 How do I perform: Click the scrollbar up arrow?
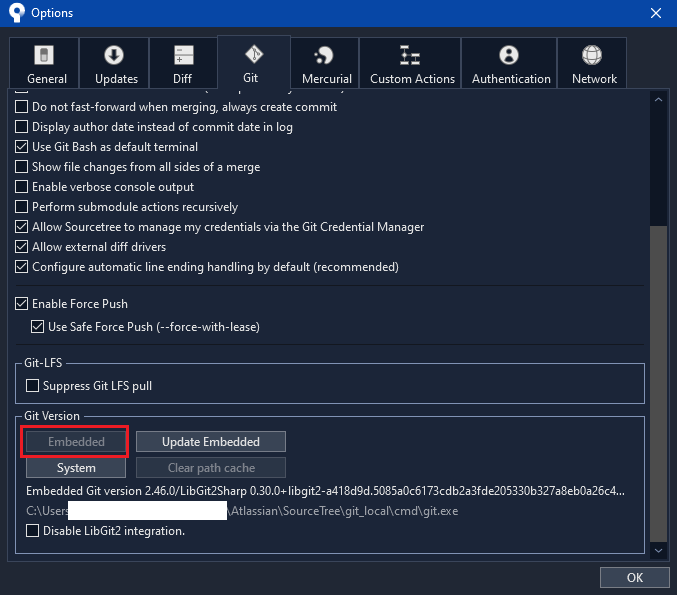click(x=658, y=100)
